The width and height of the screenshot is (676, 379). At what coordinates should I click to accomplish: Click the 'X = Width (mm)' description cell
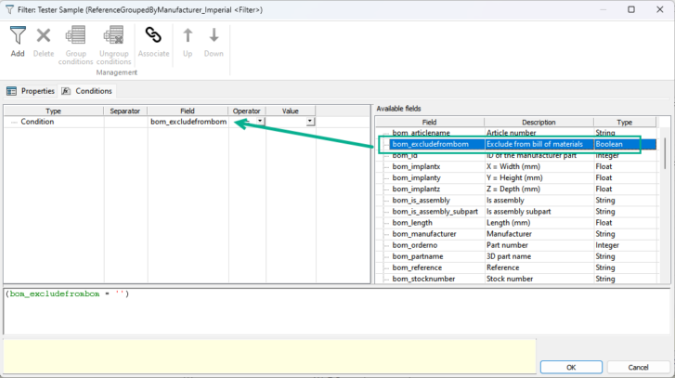pyautogui.click(x=538, y=166)
